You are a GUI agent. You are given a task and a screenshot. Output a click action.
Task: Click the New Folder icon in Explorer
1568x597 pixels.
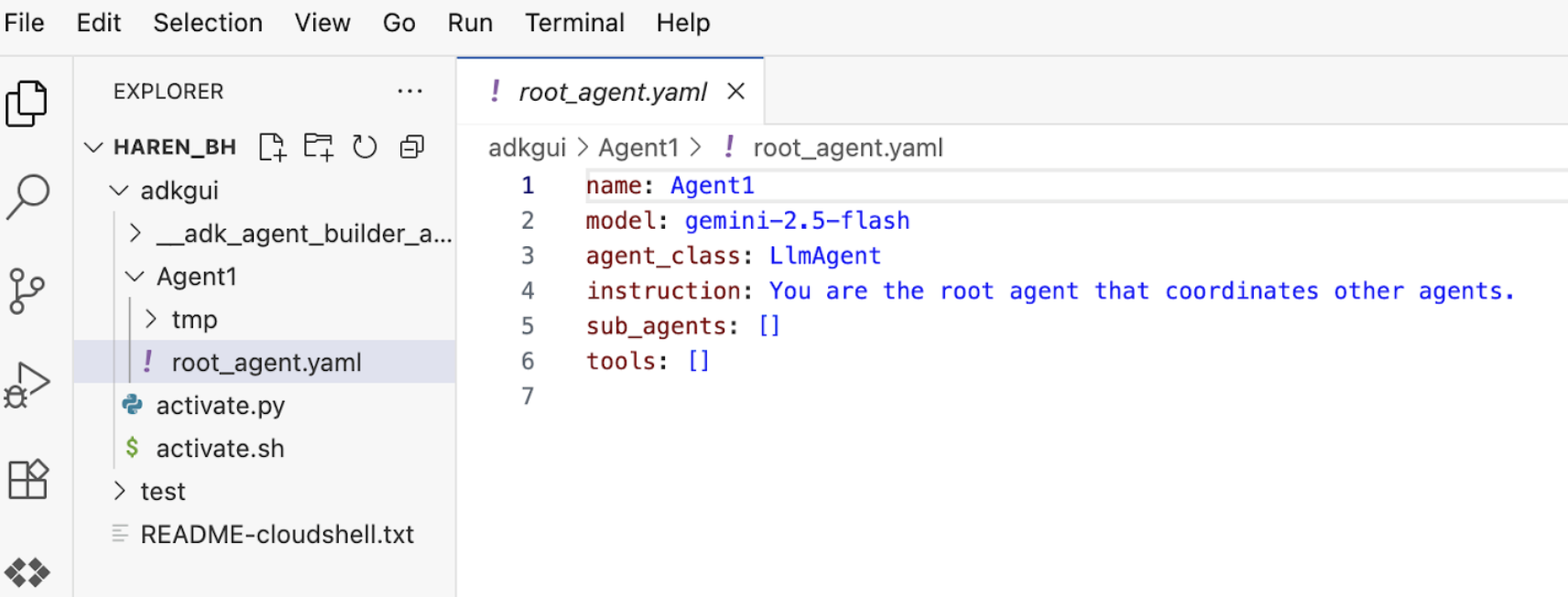click(319, 147)
